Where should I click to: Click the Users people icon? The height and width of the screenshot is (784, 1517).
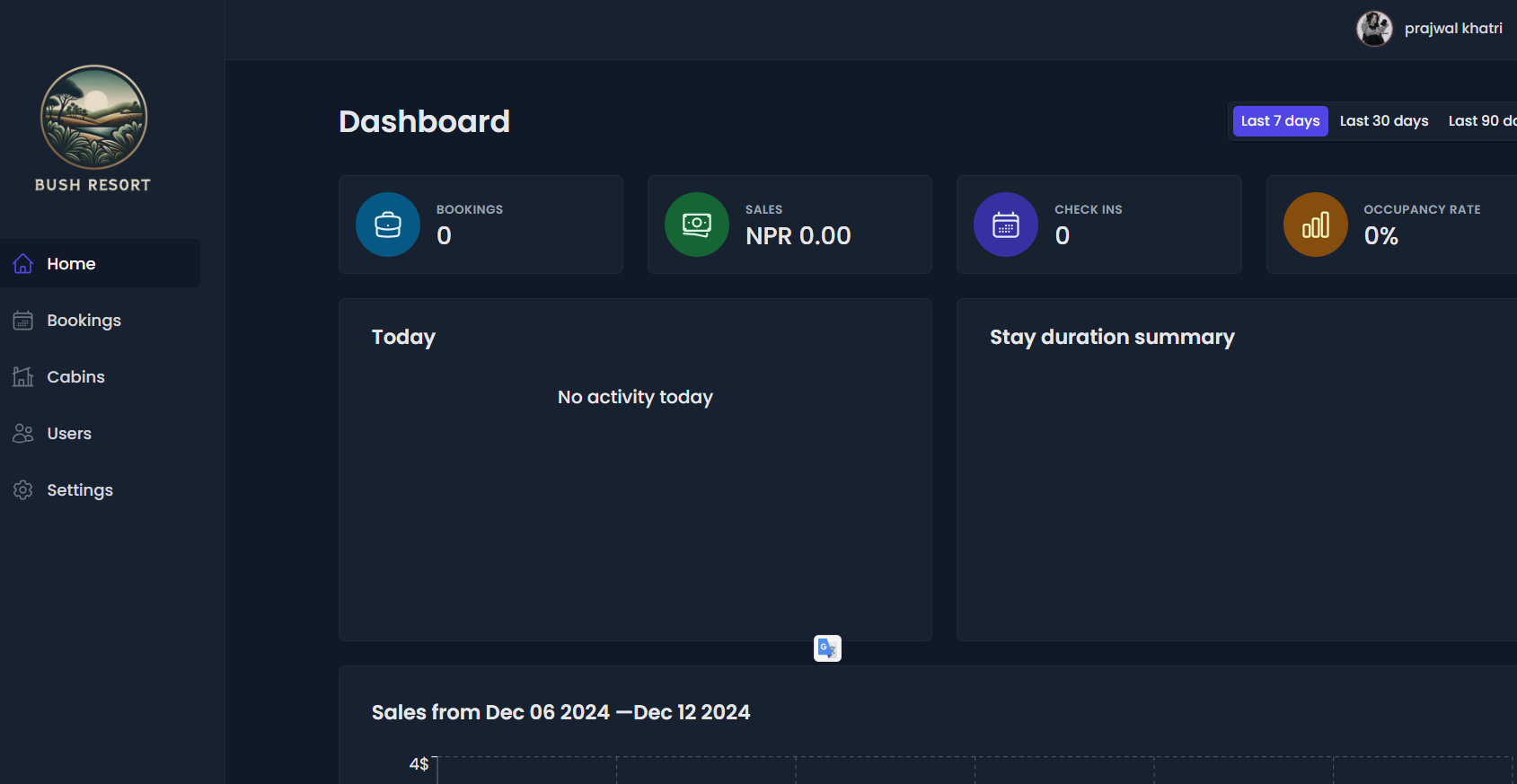click(x=23, y=434)
